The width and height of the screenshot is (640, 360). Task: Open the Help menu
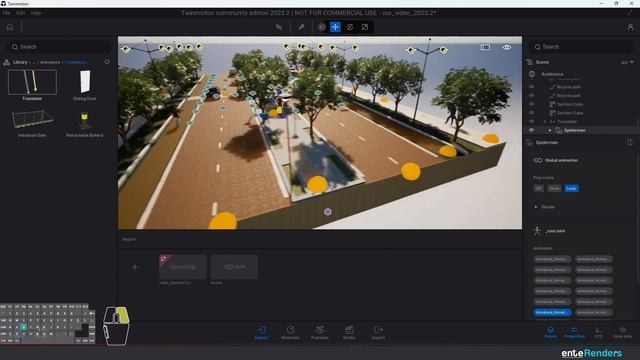point(36,13)
